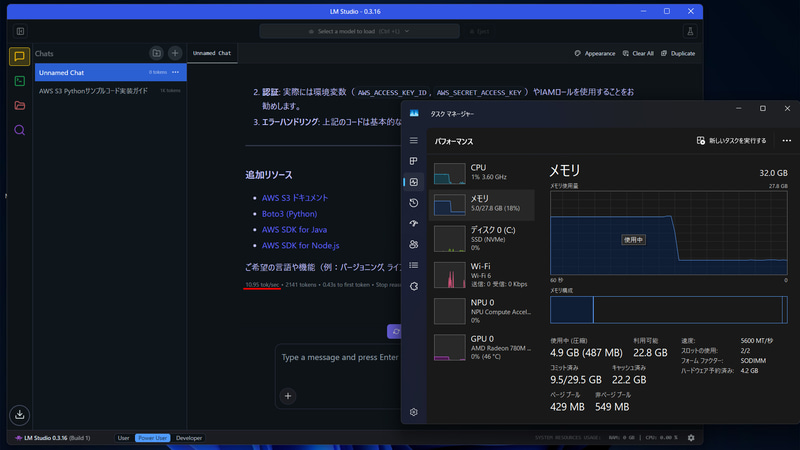Screen dimensions: 800x450
Task: Run new task in Task Manager
Action: (732, 141)
